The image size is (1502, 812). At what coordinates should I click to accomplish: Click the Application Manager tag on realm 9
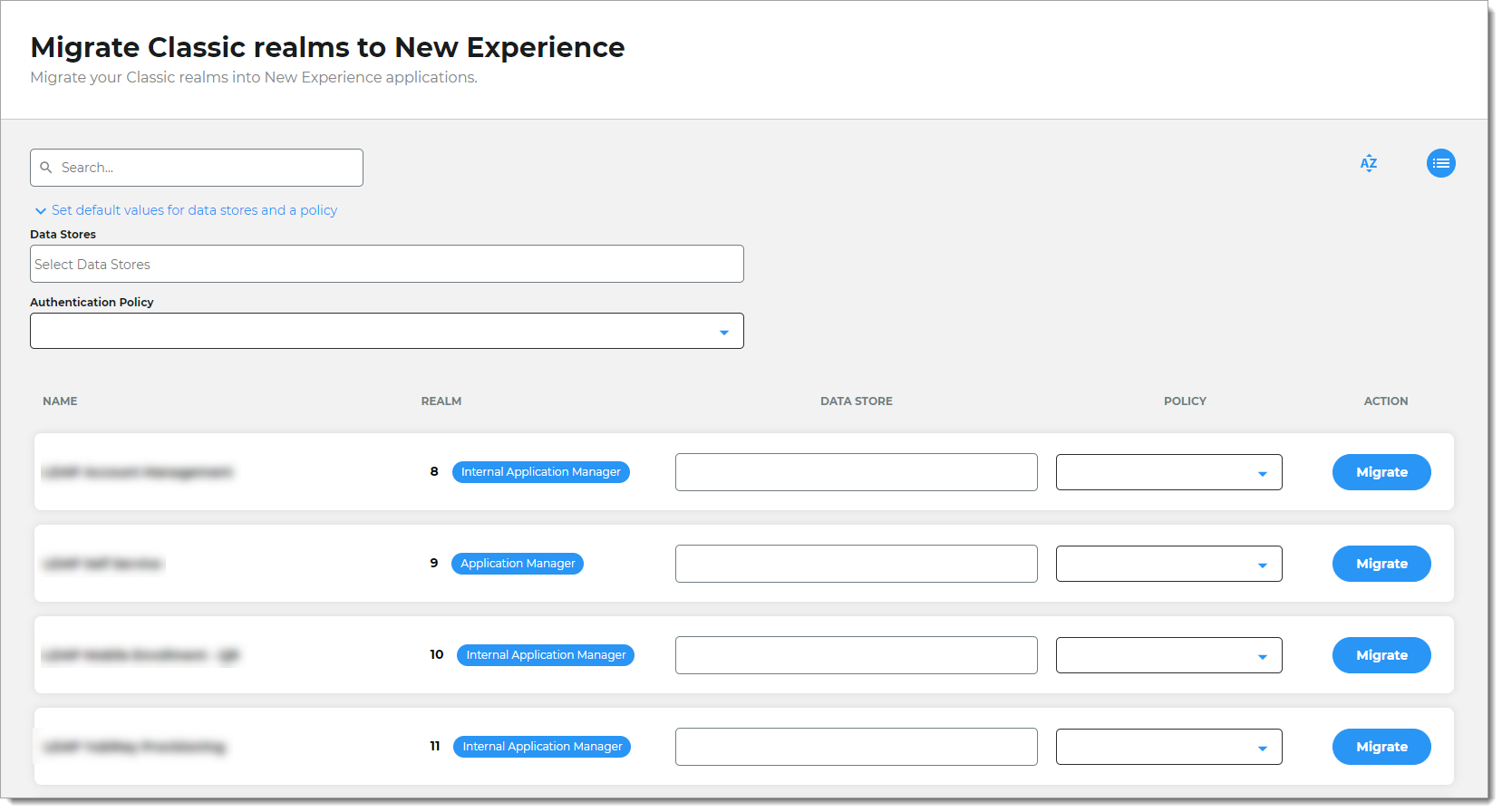click(518, 564)
